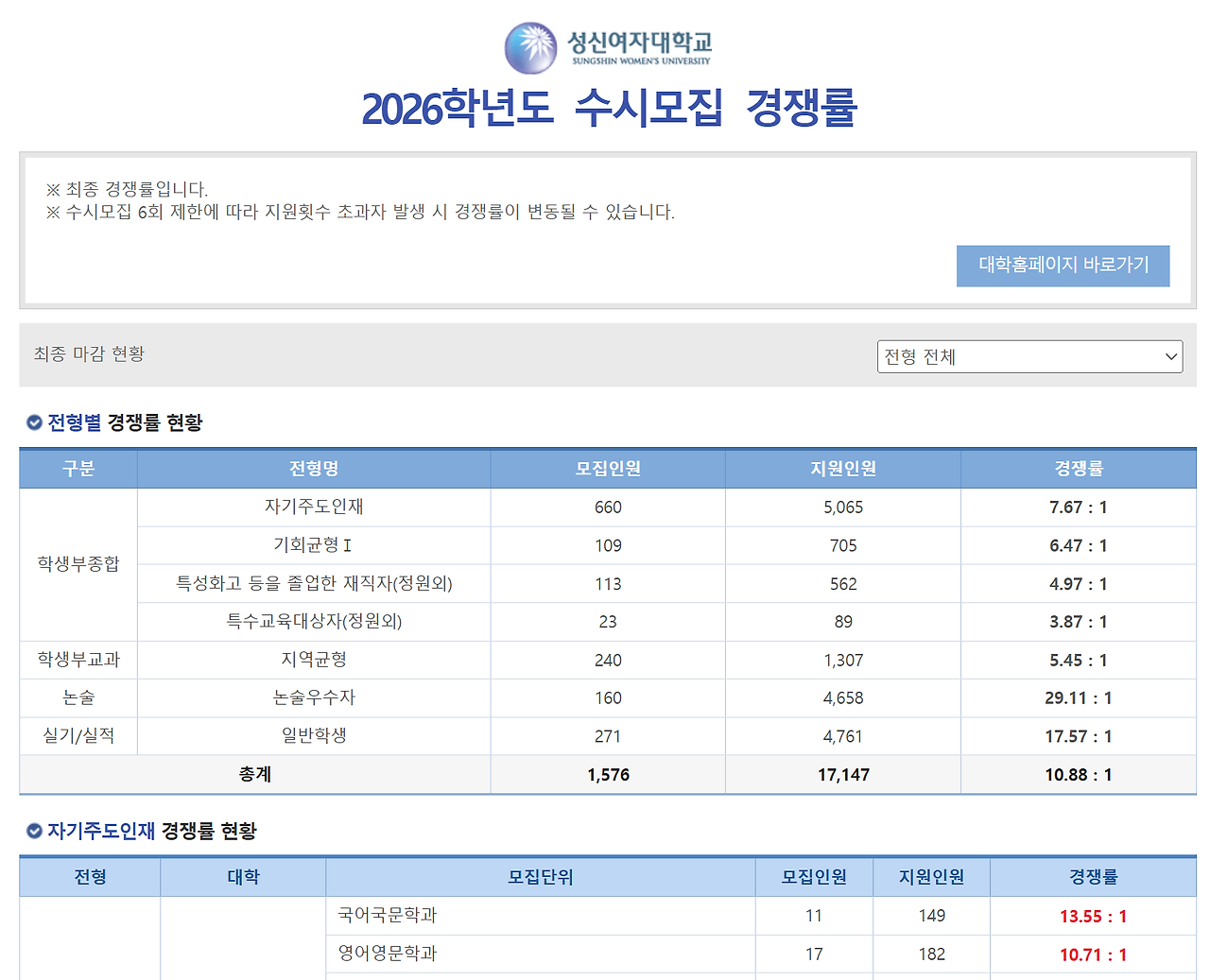Select the 17.57 : 1 ratio value

coord(1079,736)
